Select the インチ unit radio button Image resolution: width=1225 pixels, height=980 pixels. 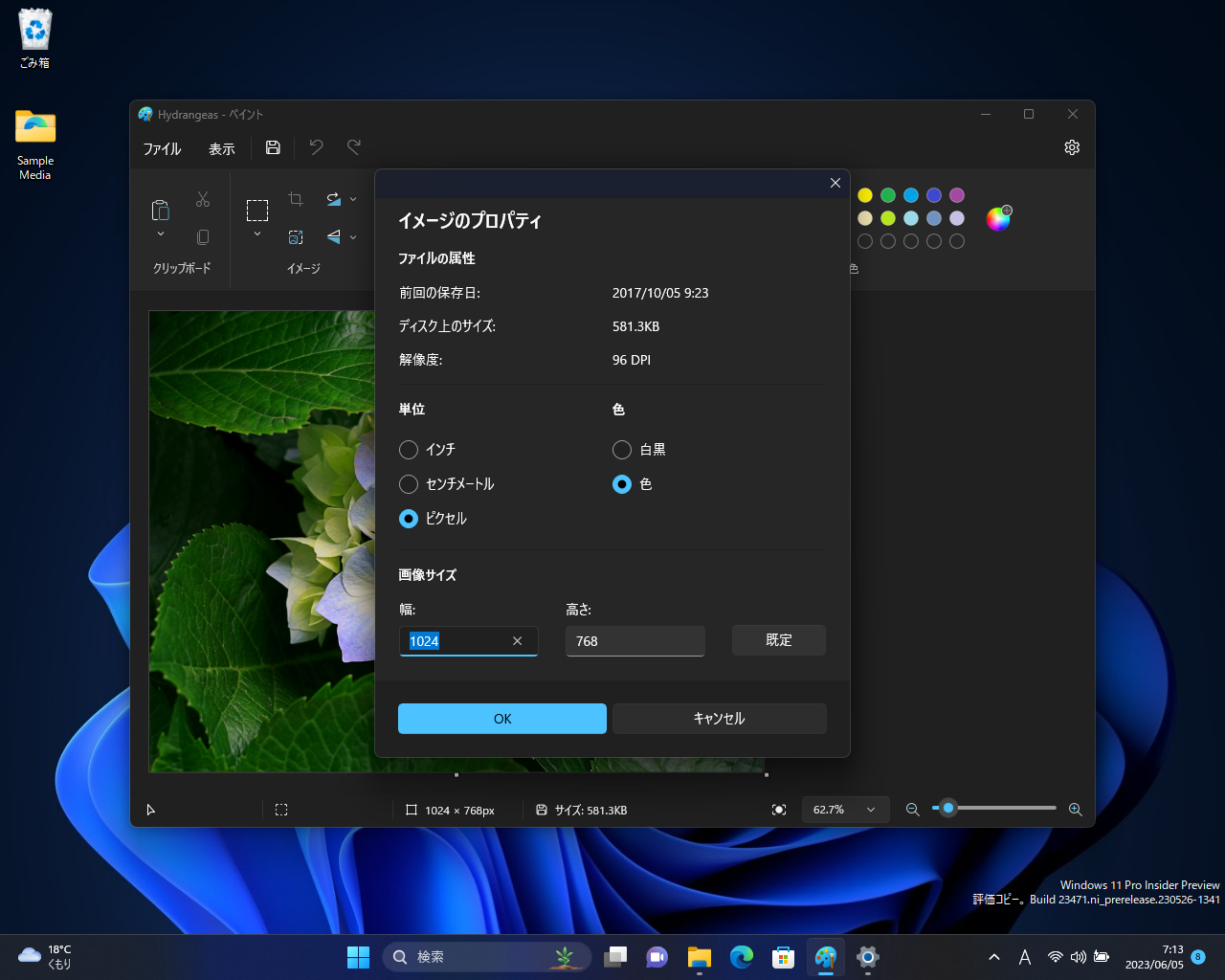click(x=409, y=450)
